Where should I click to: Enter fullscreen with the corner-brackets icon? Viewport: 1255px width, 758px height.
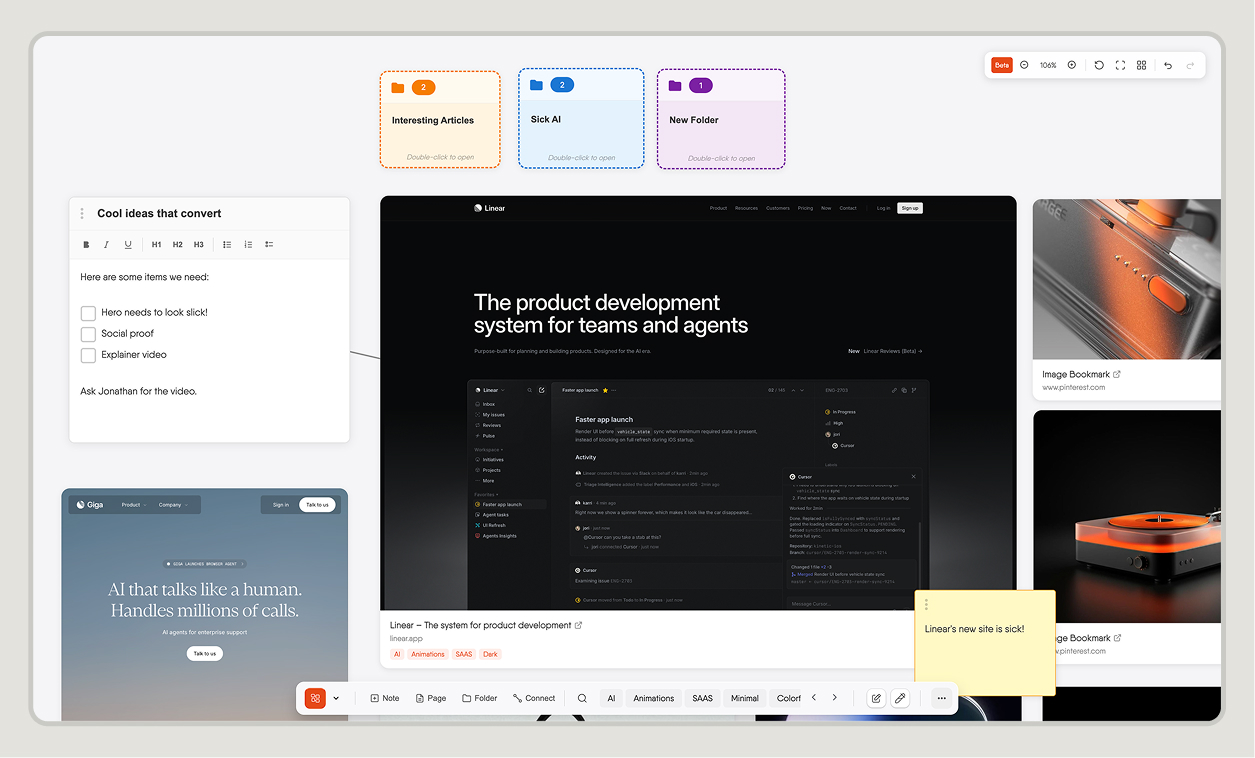click(x=1120, y=65)
